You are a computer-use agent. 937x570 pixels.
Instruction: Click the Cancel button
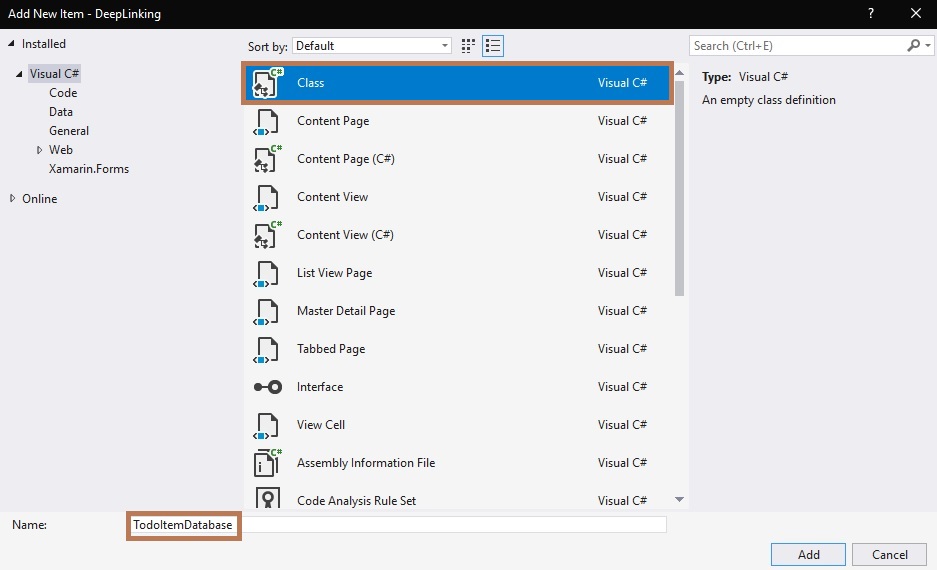click(x=889, y=554)
